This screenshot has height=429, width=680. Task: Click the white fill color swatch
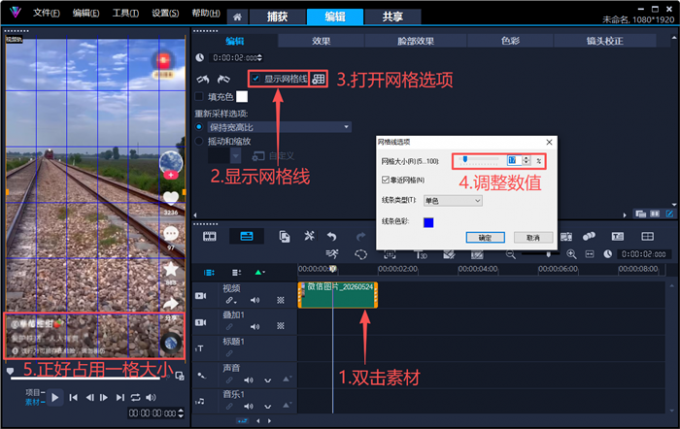[242, 96]
